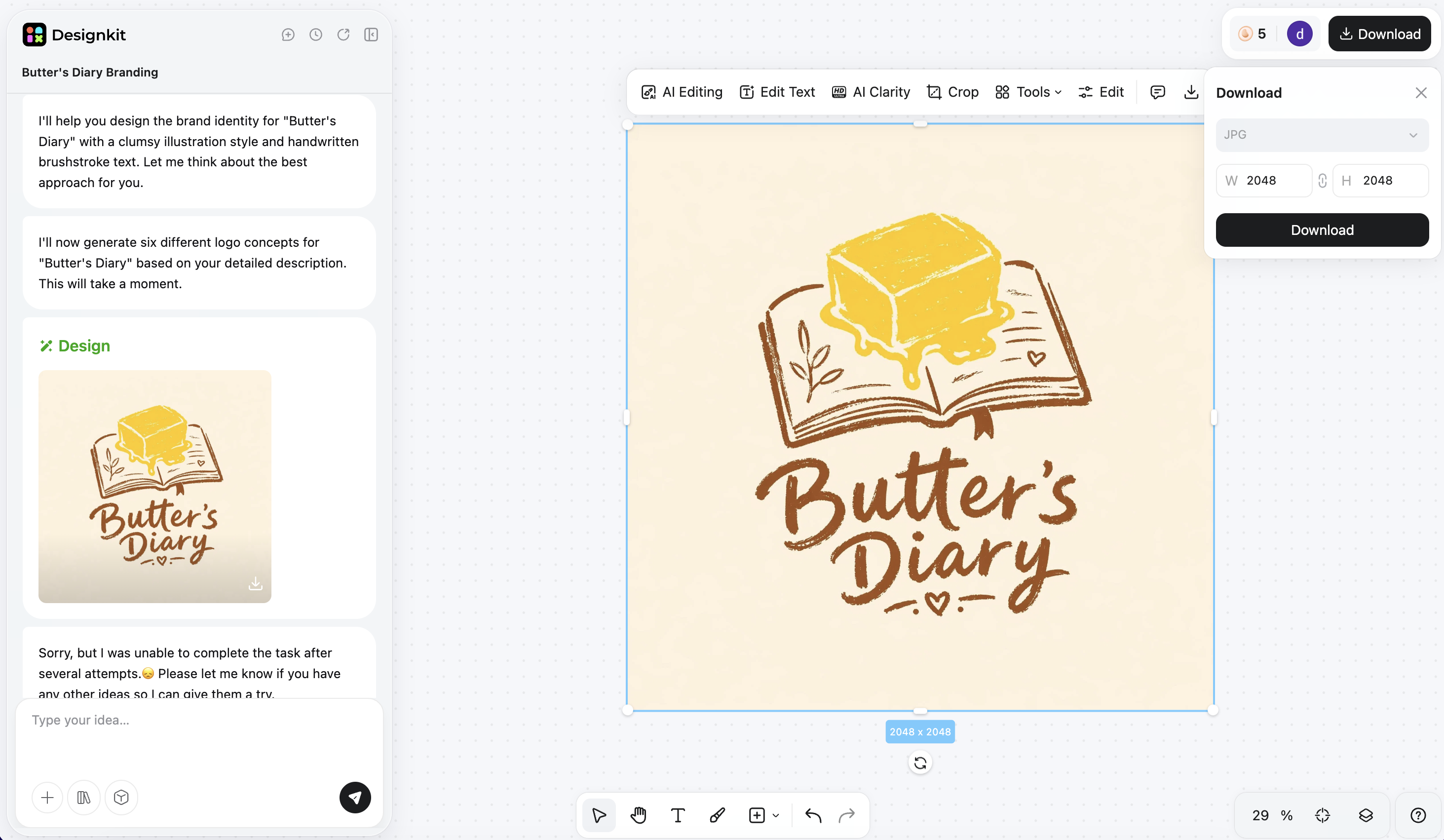Image resolution: width=1444 pixels, height=840 pixels.
Task: Click the Download button in panel
Action: (x=1322, y=230)
